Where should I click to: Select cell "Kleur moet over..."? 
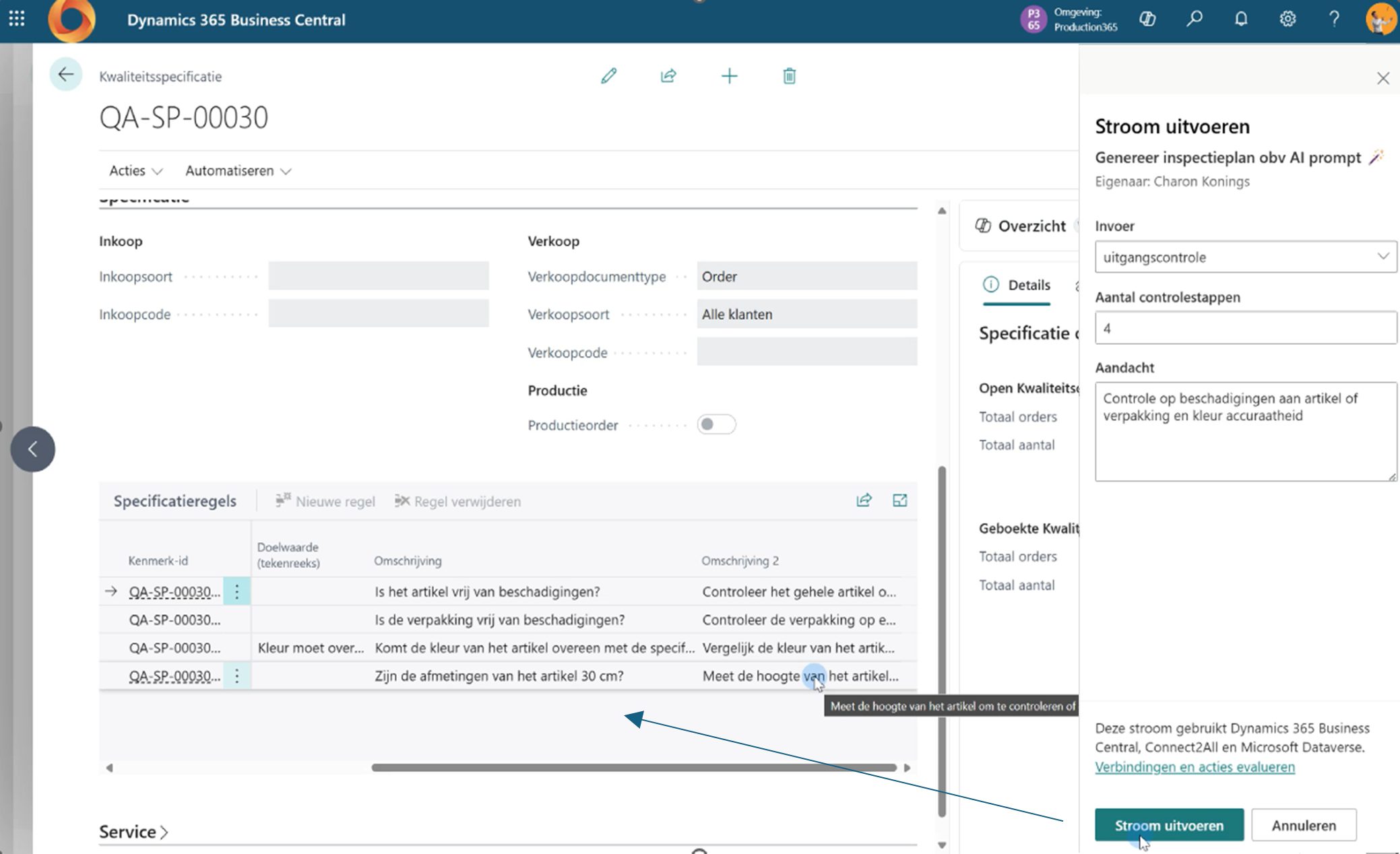311,648
